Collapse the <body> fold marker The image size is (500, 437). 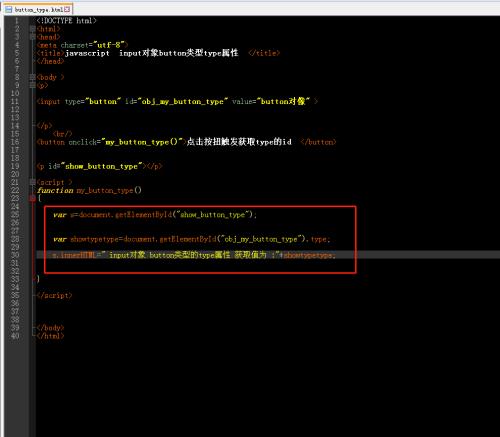pyautogui.click(x=32, y=77)
